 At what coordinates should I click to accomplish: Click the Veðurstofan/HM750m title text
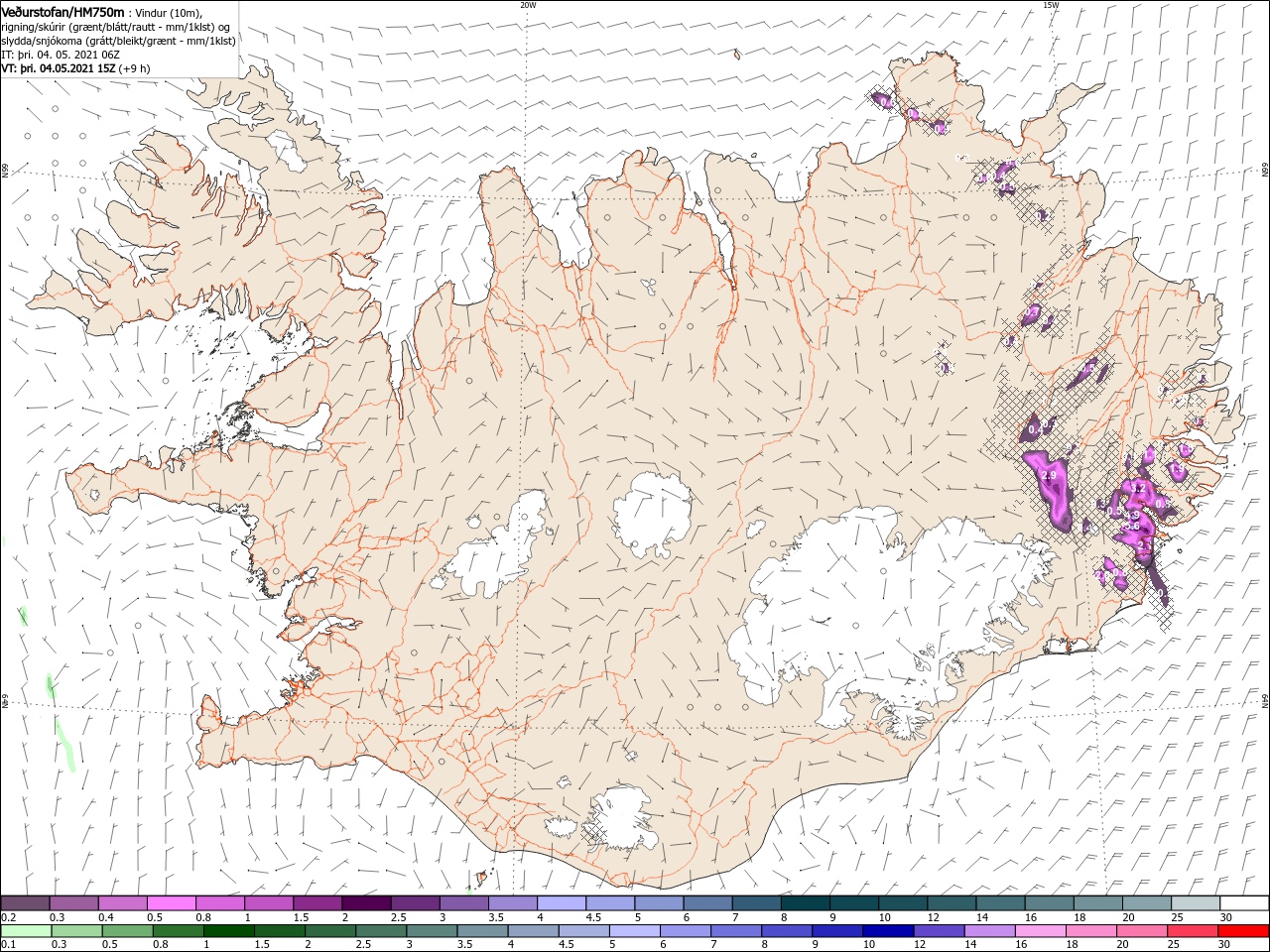(63, 11)
